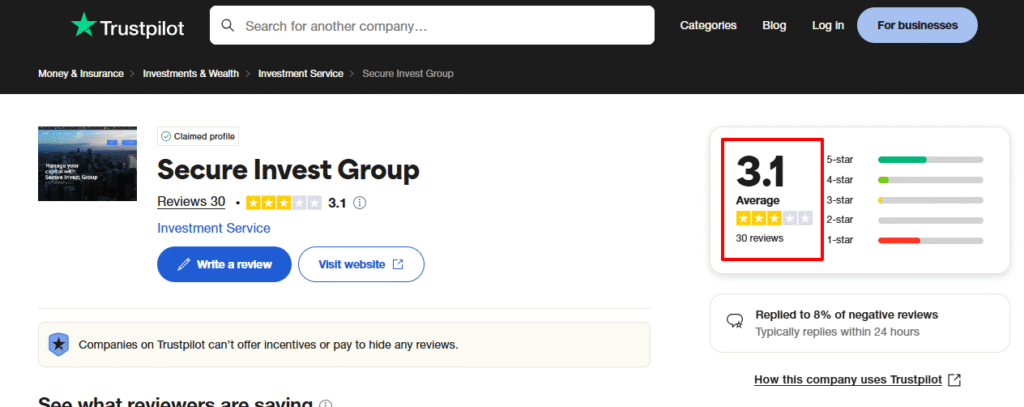The image size is (1024, 407).
Task: Open the Blog page
Action: 774,25
